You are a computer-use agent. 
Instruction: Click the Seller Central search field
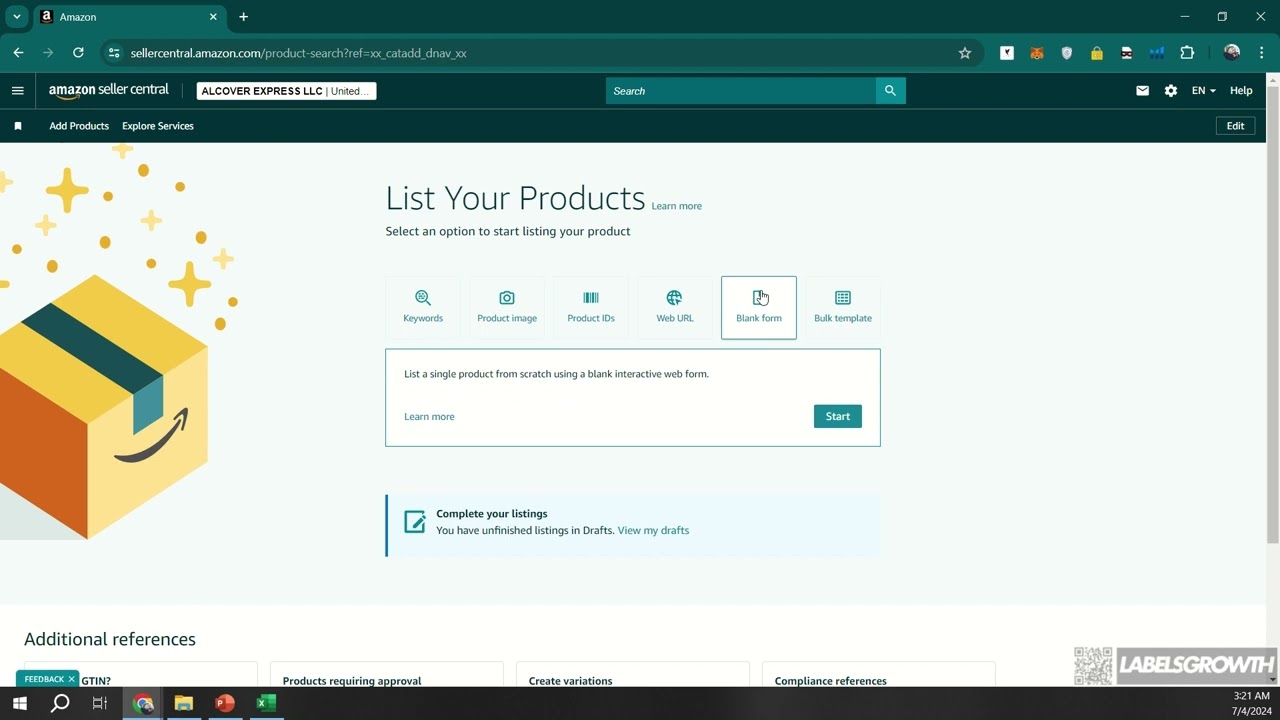[x=740, y=91]
